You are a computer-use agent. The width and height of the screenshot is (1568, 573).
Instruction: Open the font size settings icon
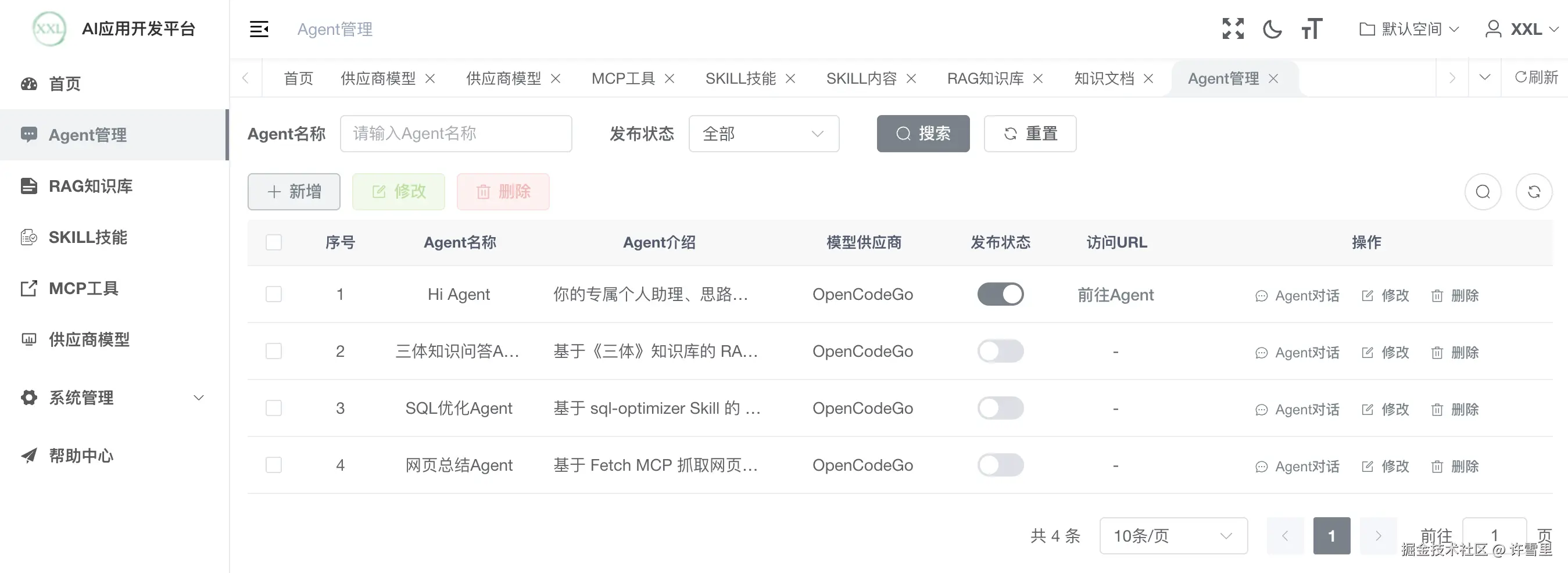click(1312, 28)
